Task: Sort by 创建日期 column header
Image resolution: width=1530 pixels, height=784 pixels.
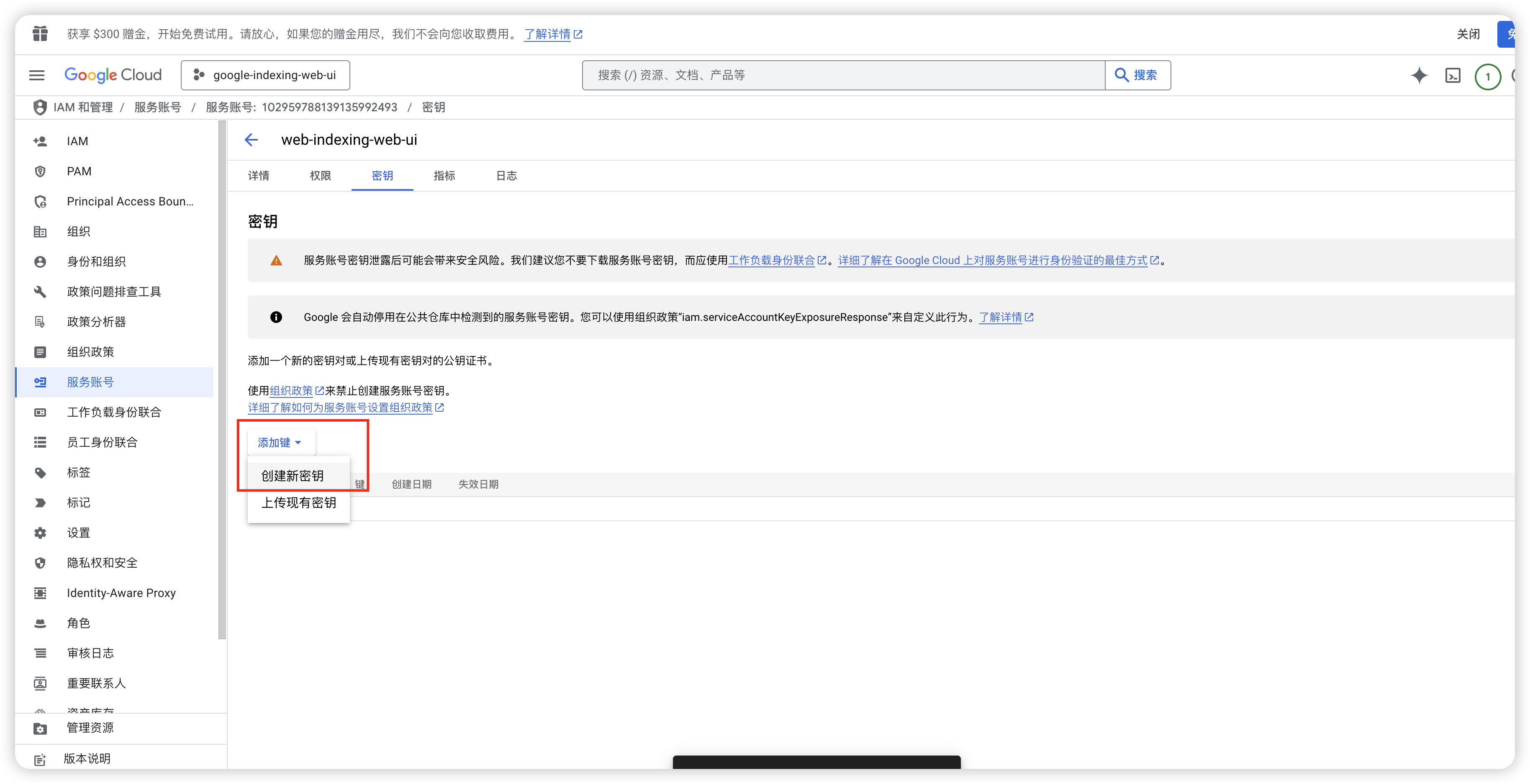Action: [411, 484]
